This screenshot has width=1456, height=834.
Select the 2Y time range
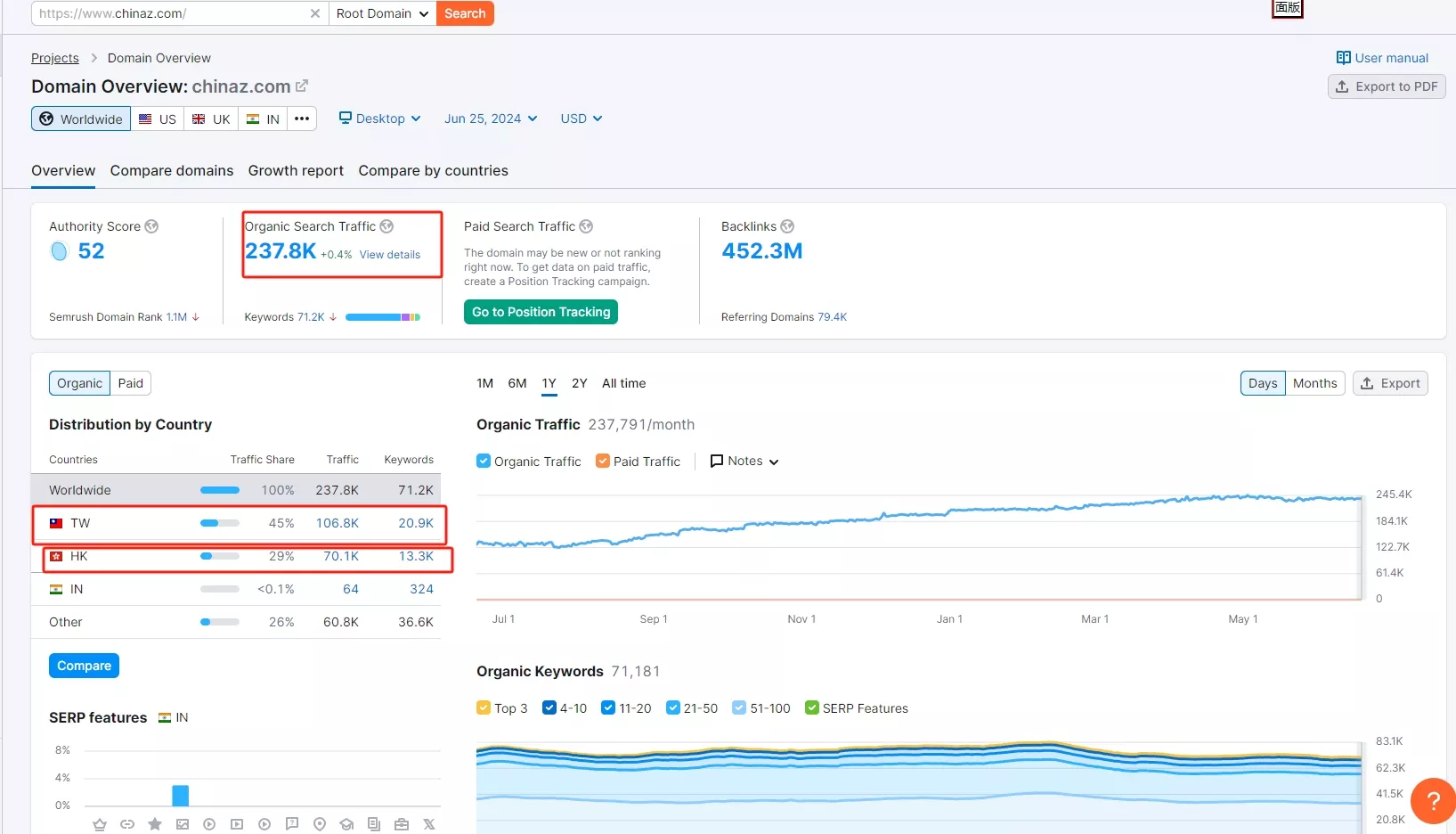coord(580,383)
